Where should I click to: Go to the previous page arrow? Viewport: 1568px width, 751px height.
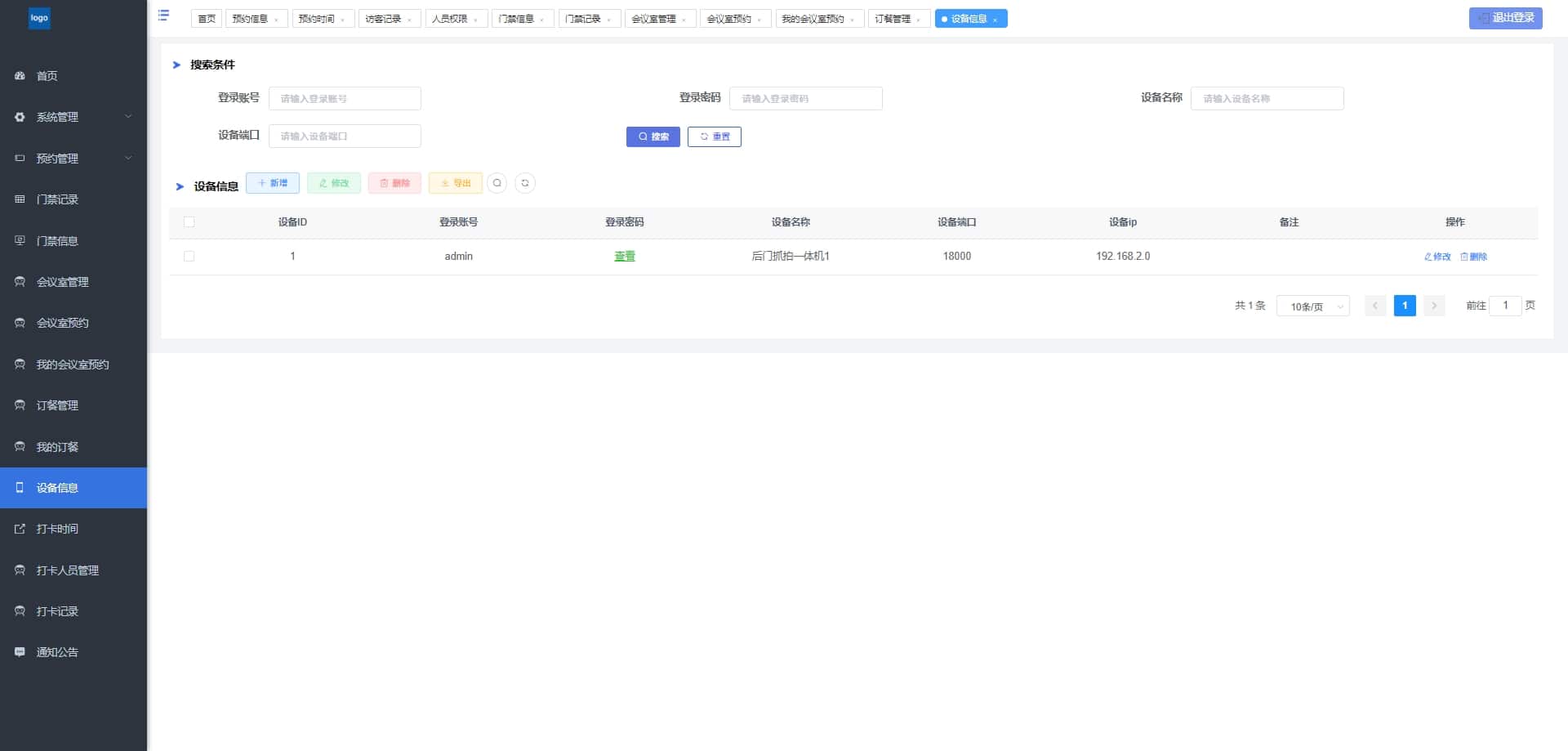(x=1375, y=306)
